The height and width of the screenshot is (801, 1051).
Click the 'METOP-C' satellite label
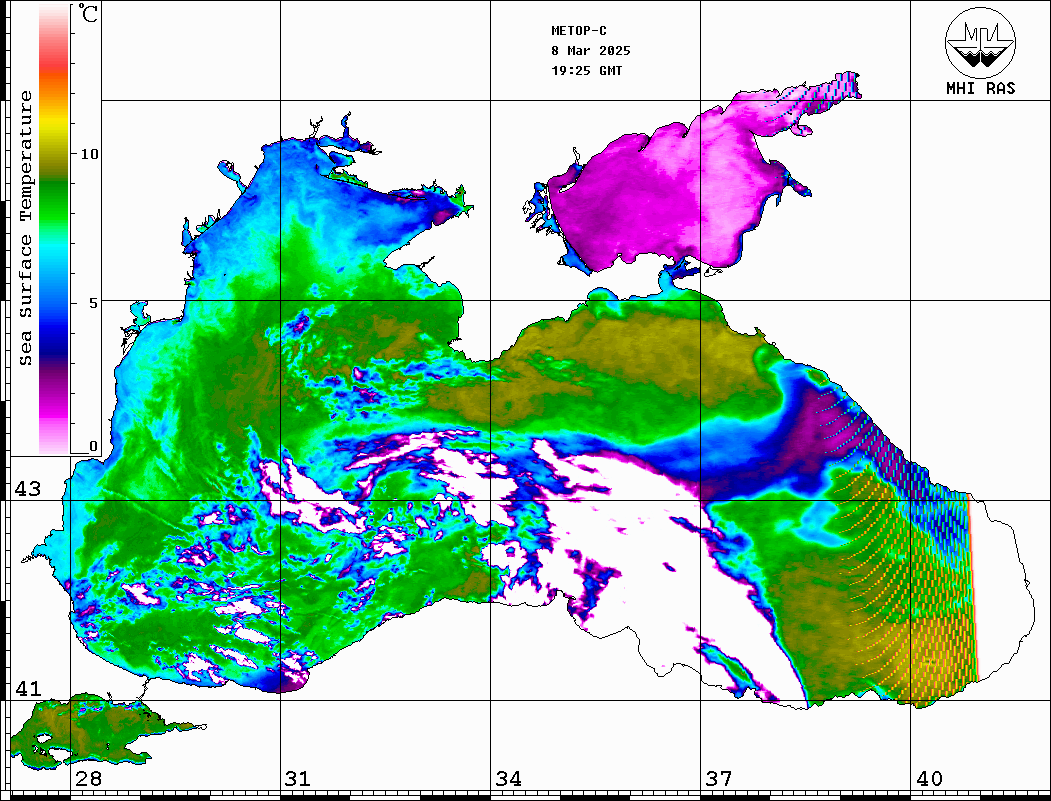coord(579,31)
